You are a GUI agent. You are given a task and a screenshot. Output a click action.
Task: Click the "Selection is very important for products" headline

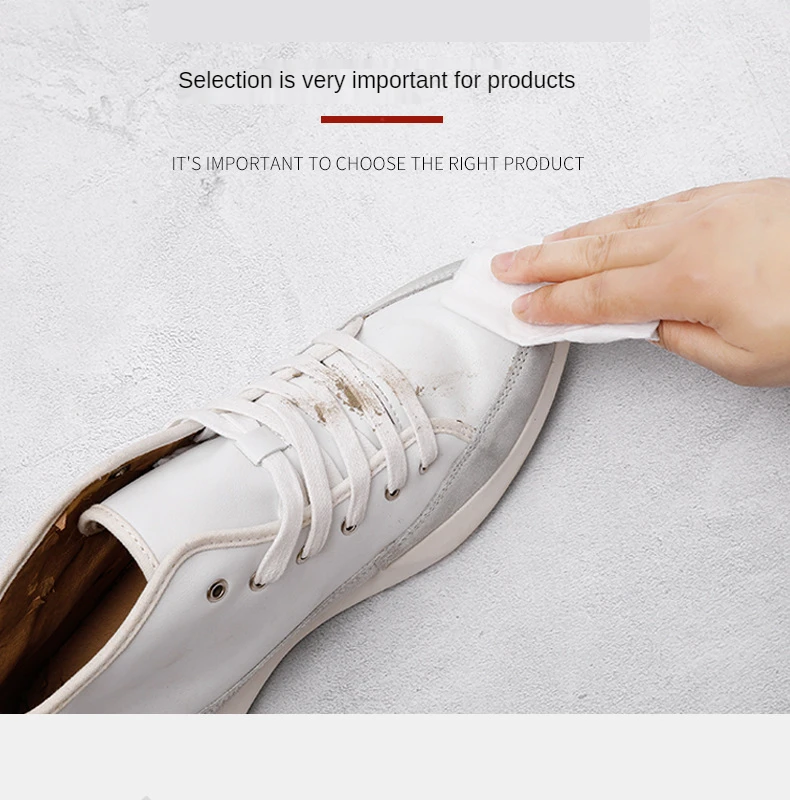(x=377, y=81)
